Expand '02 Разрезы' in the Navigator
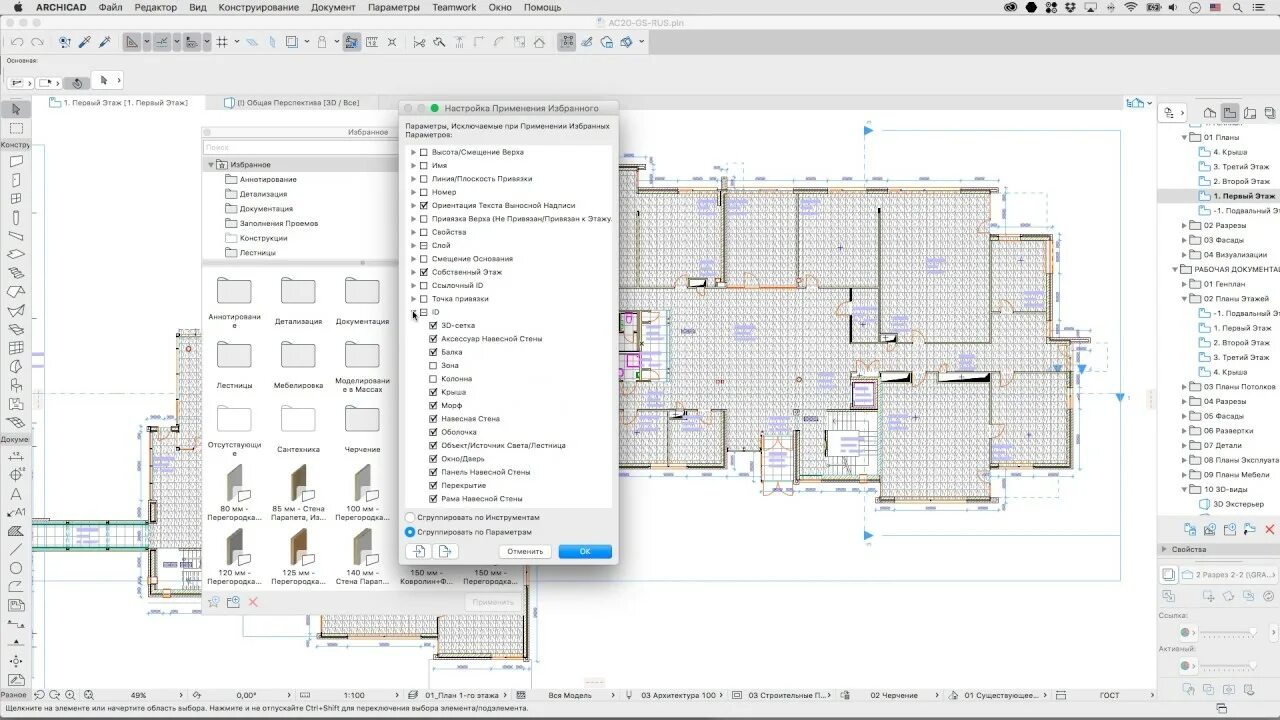Screen dimensions: 1280x720 1185,225
